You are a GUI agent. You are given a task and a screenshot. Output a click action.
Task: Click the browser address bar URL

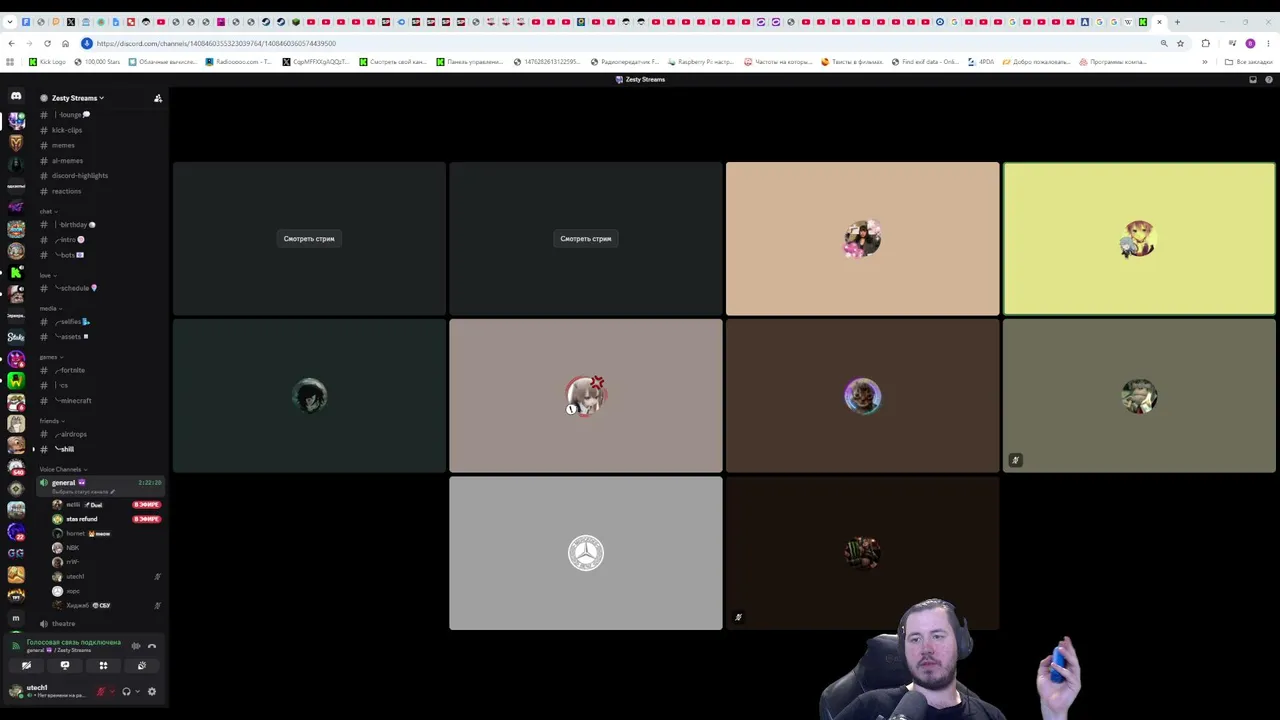click(x=216, y=43)
